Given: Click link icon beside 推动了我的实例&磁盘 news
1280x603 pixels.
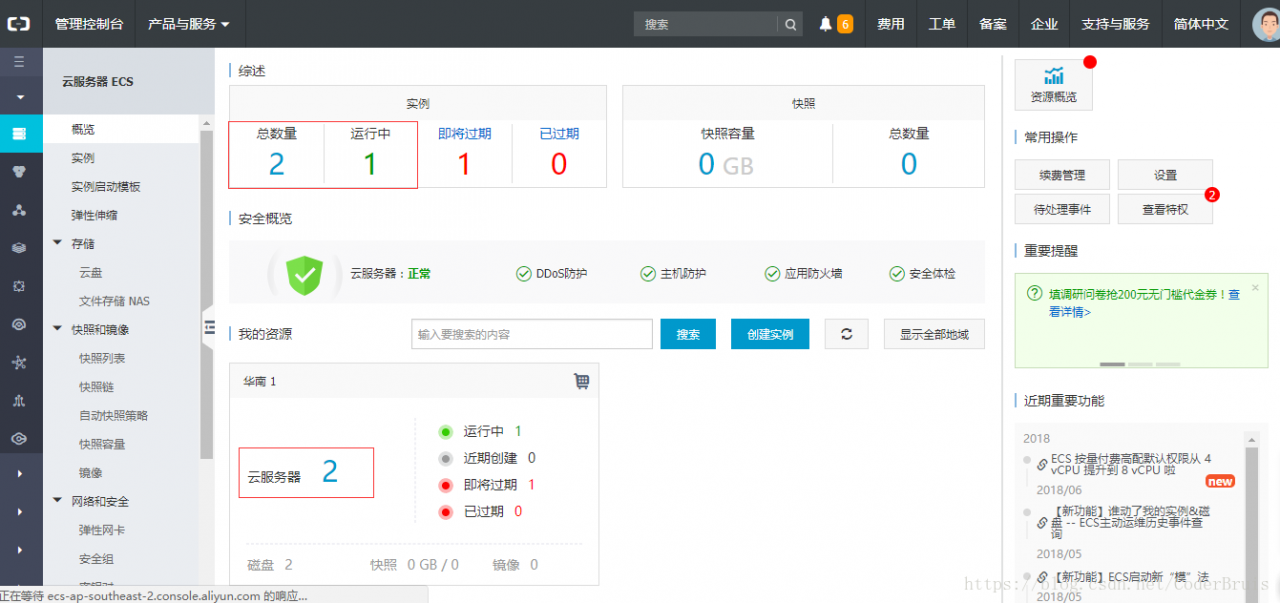Looking at the screenshot, I should pos(1042,522).
